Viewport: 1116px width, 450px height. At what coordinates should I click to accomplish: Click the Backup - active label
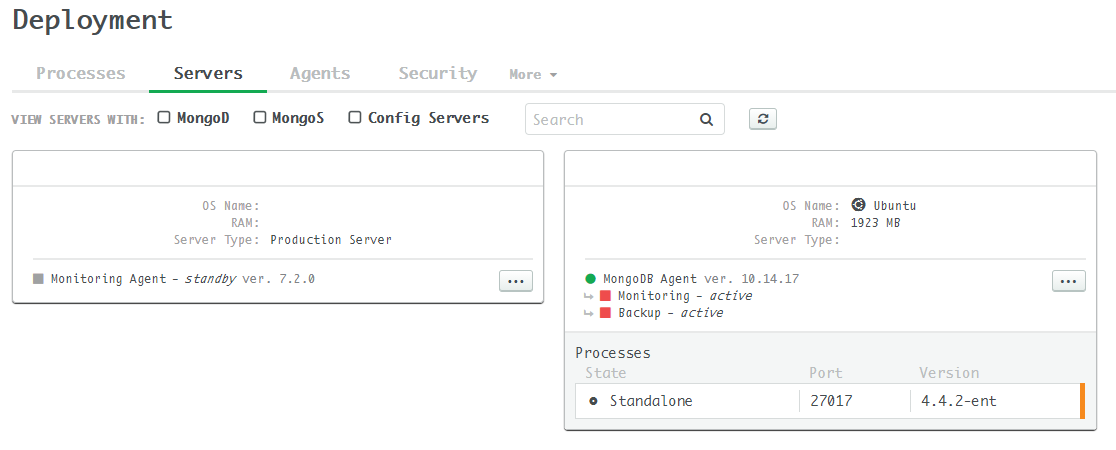tap(670, 313)
